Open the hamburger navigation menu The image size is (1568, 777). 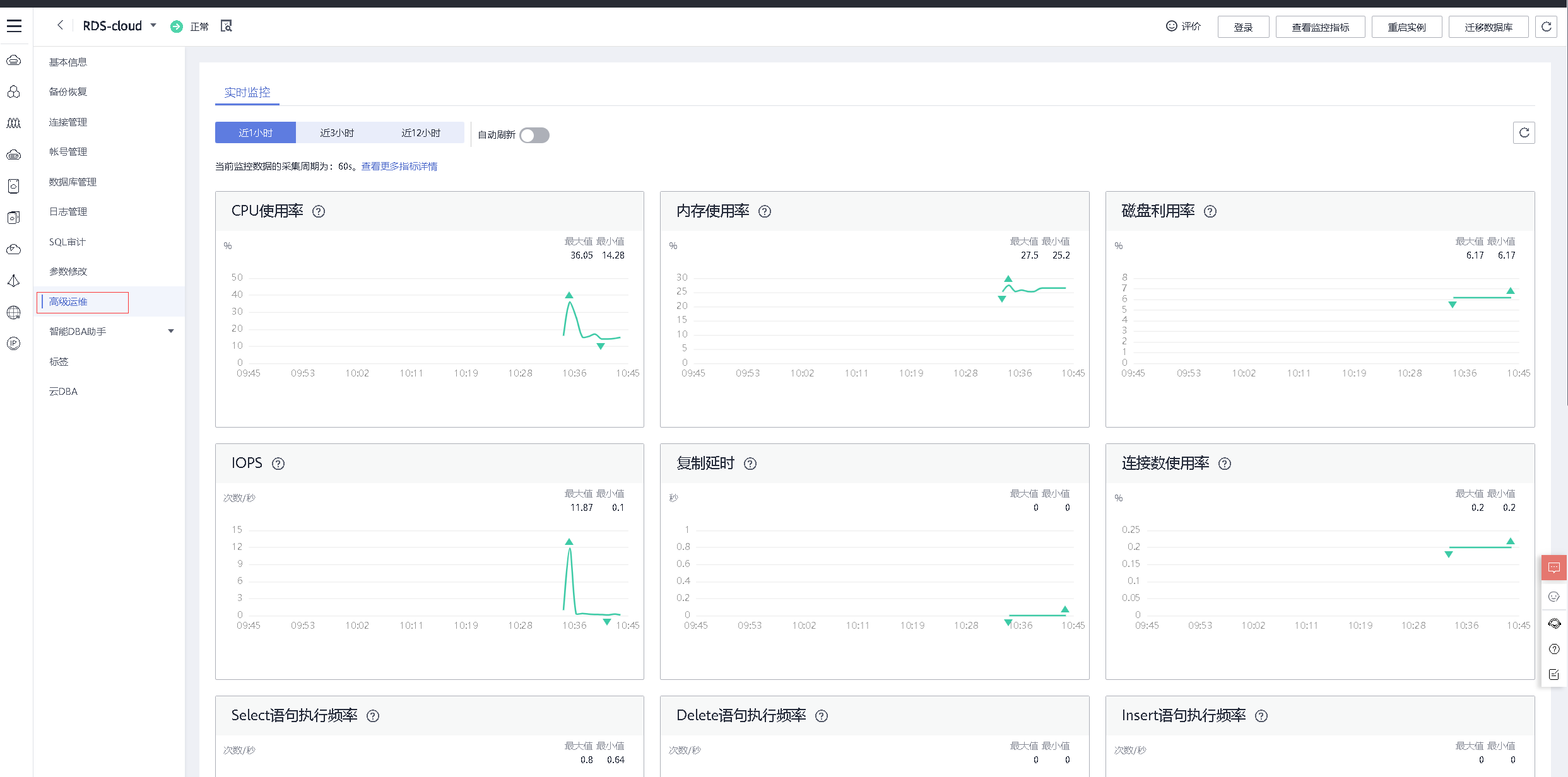point(14,26)
